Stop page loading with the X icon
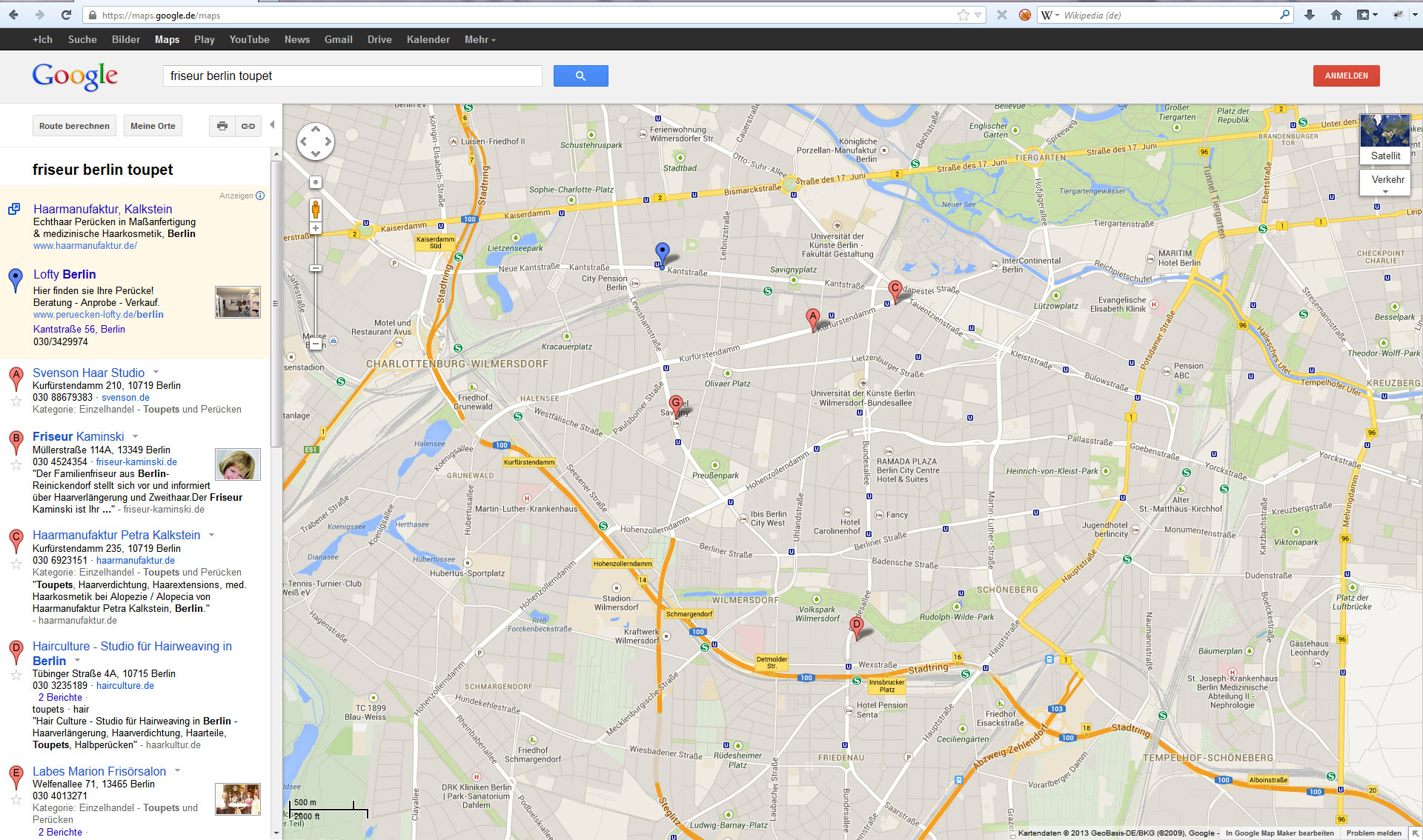Viewport: 1423px width, 840px height. click(1002, 15)
